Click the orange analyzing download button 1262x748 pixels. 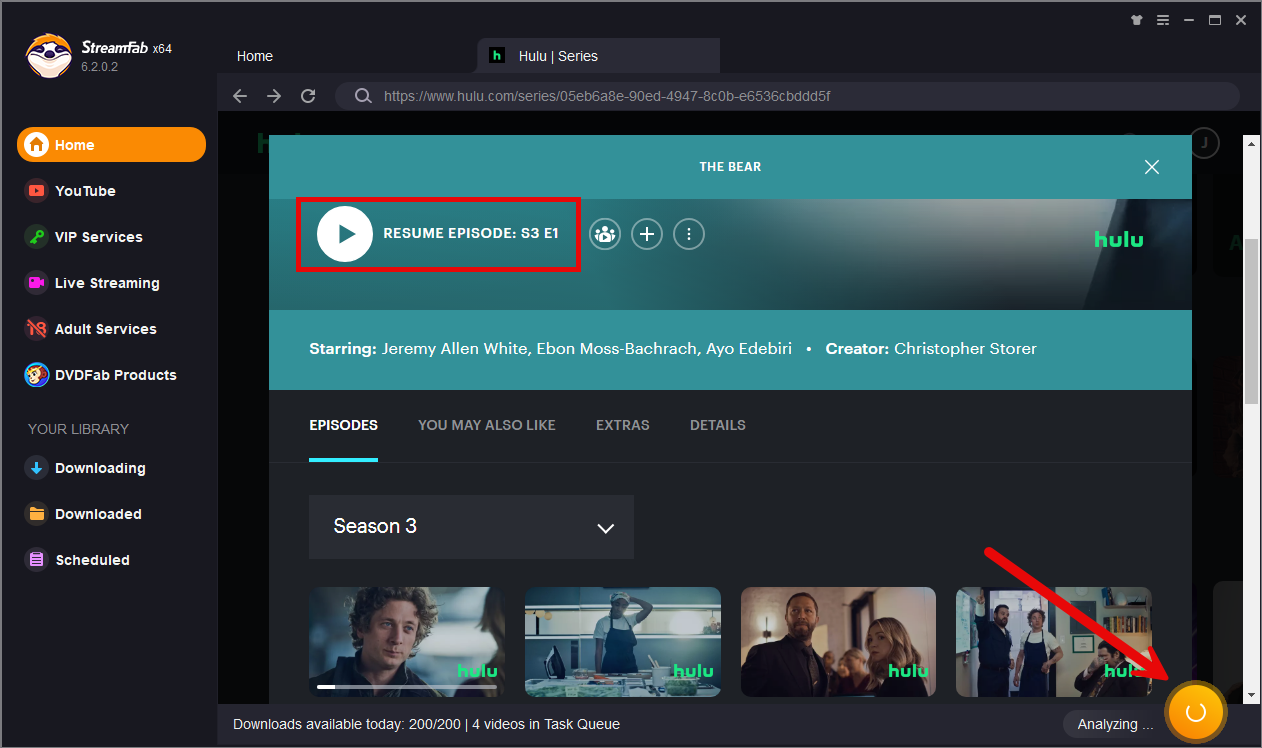(1195, 712)
